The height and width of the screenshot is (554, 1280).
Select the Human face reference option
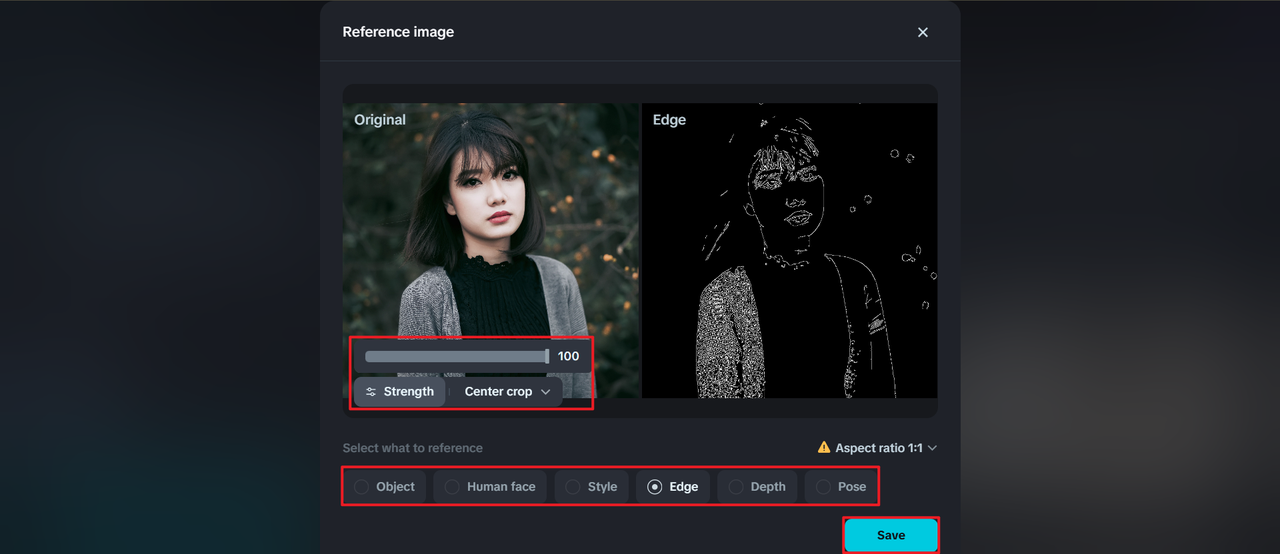click(490, 487)
